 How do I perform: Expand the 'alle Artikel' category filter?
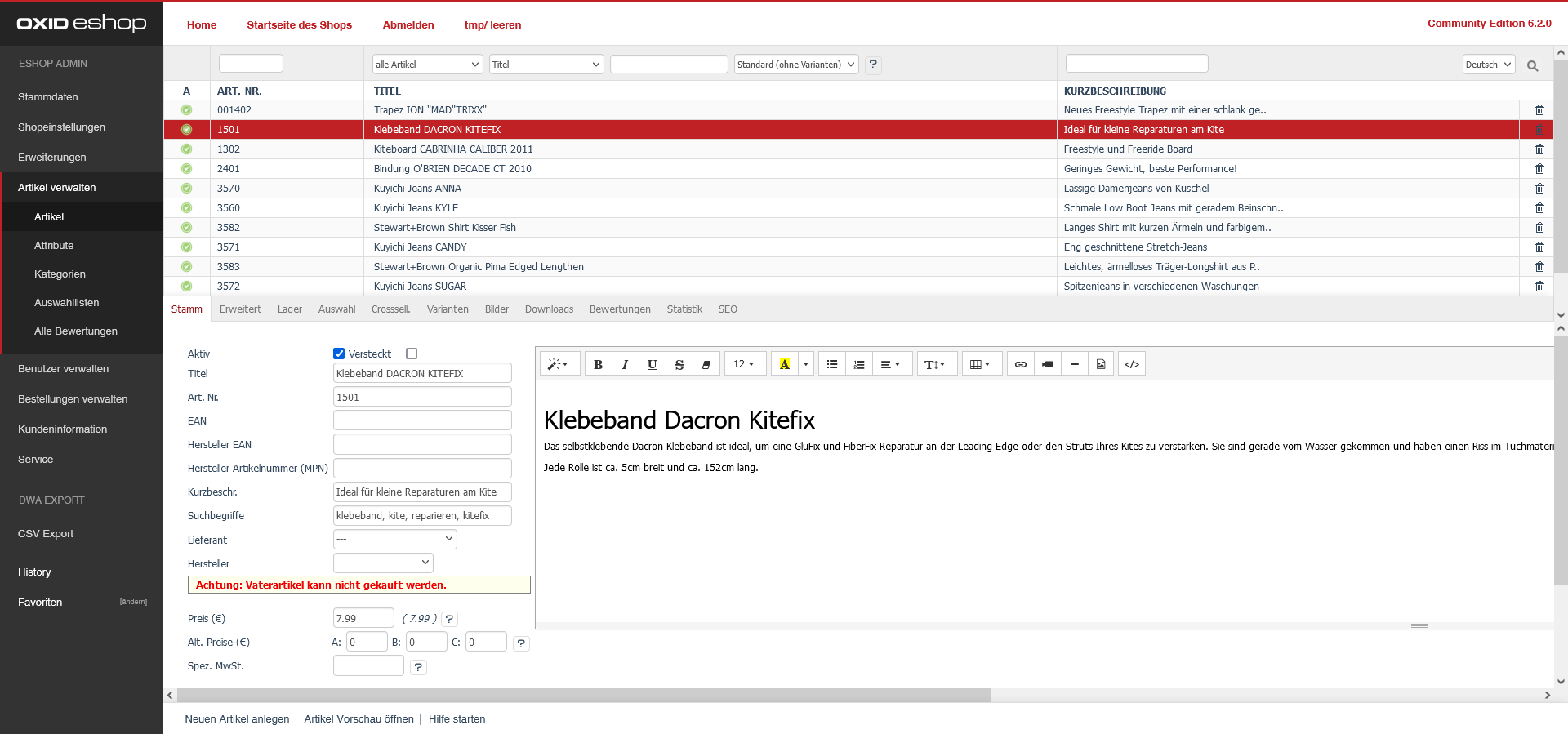[427, 65]
